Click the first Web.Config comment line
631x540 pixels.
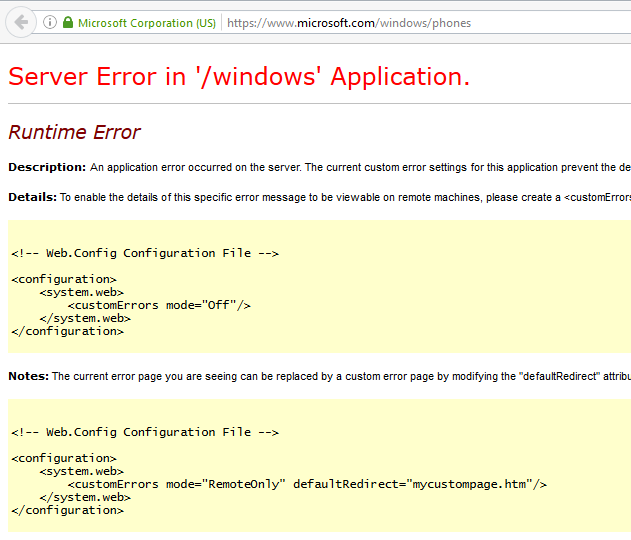[x=145, y=253]
